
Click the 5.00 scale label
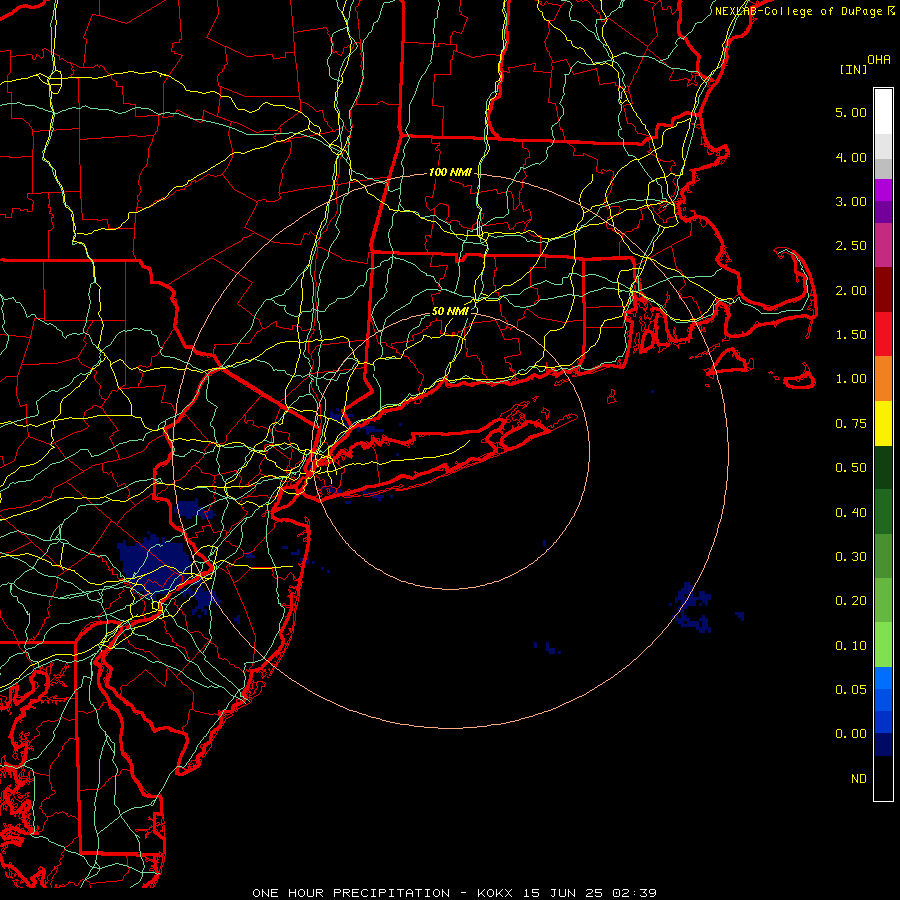point(851,112)
